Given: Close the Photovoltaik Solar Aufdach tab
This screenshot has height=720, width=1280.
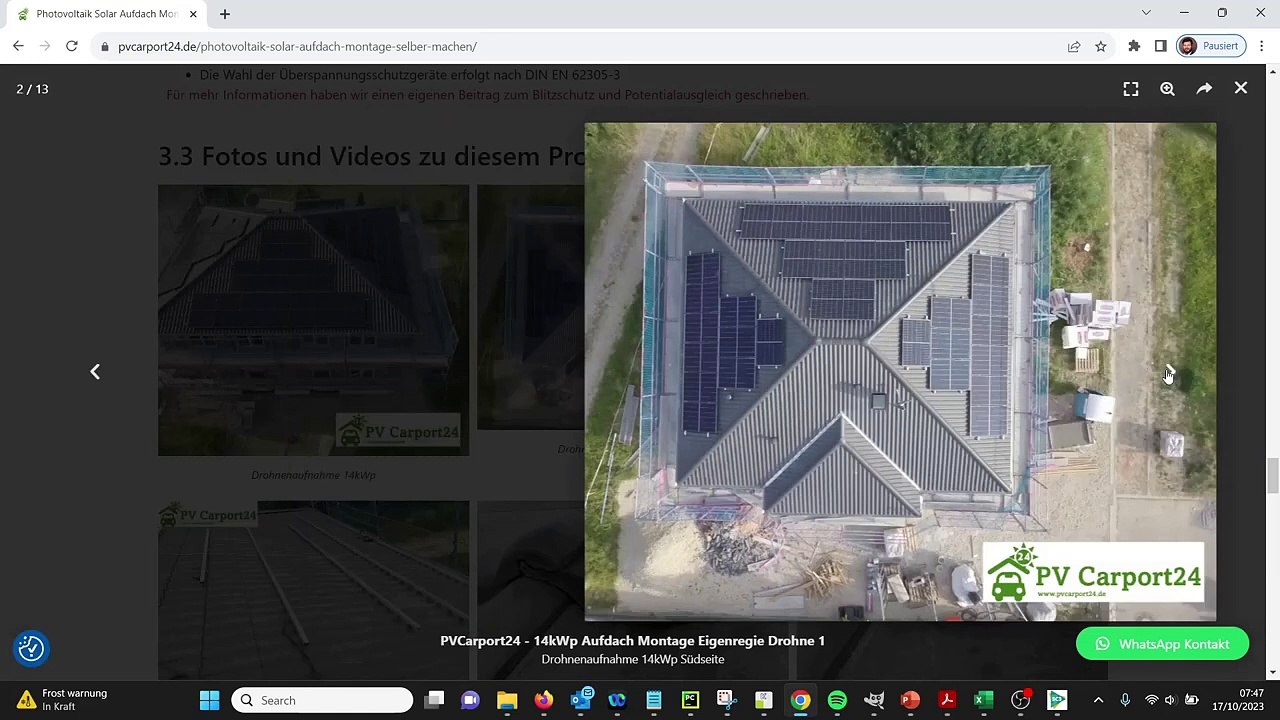Looking at the screenshot, I should pyautogui.click(x=193, y=14).
